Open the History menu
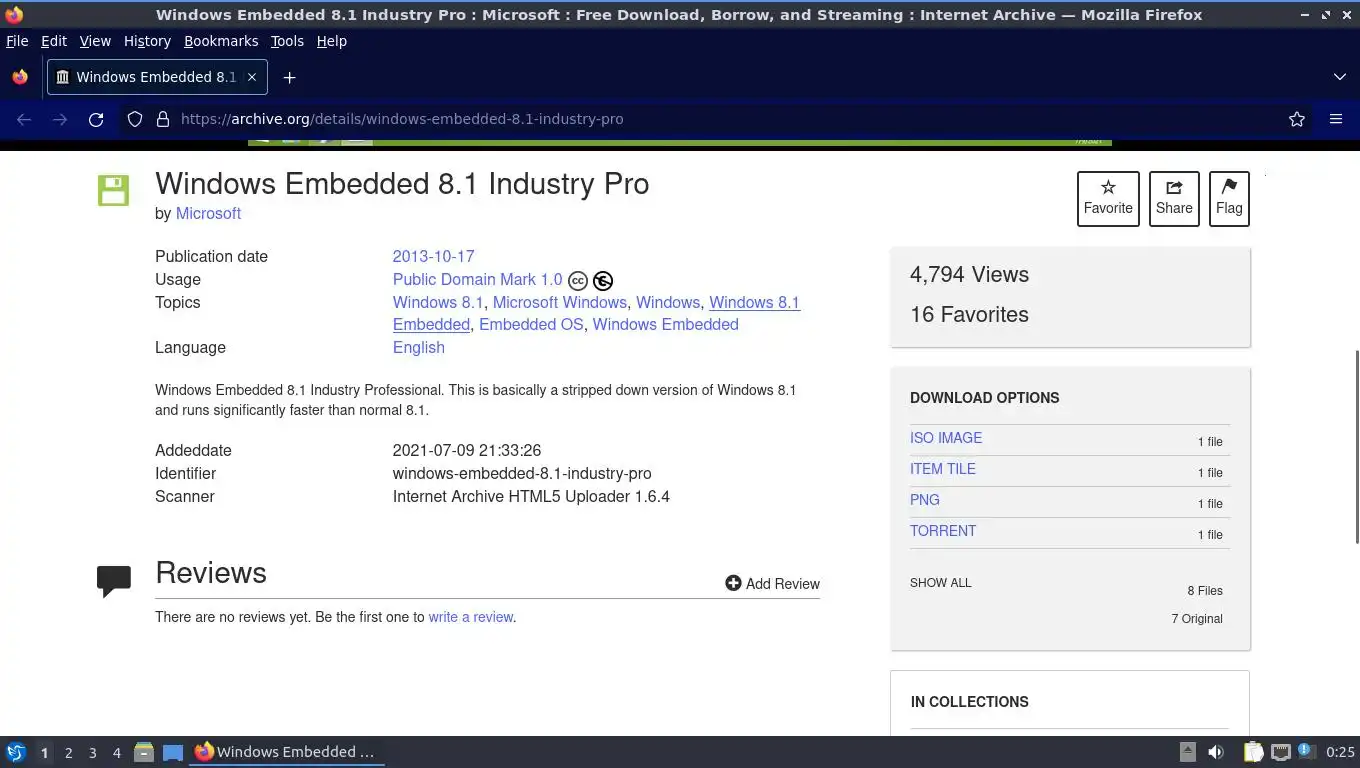Viewport: 1360px width, 768px height. point(147,41)
